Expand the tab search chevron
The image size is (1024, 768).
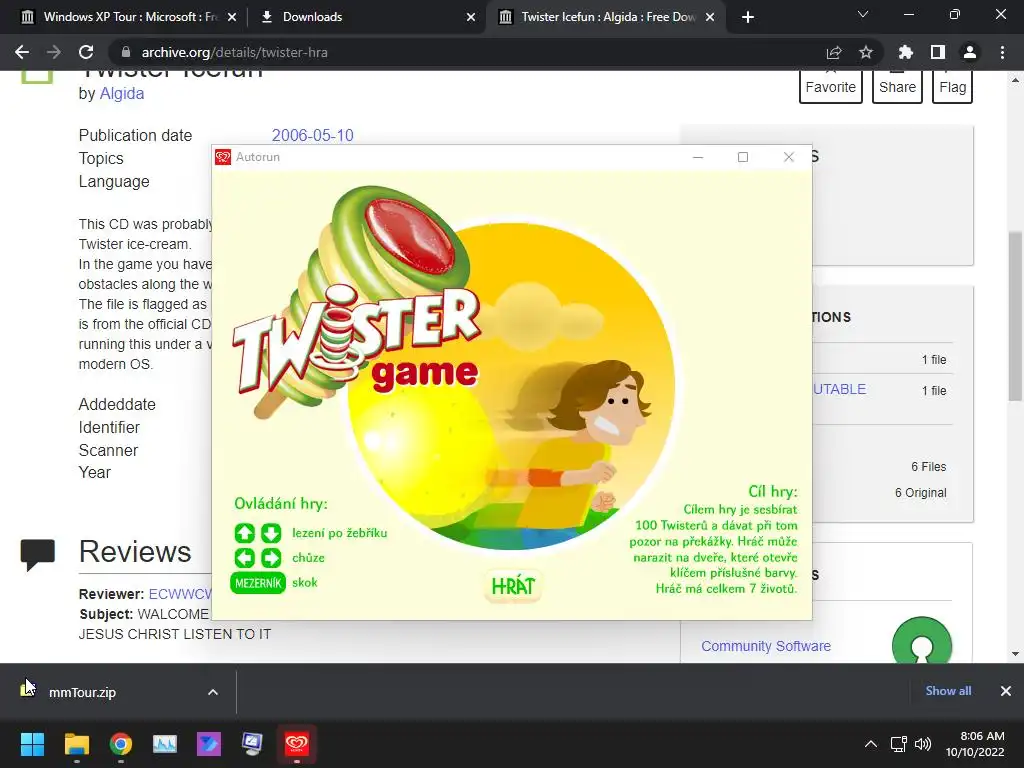pyautogui.click(x=863, y=14)
